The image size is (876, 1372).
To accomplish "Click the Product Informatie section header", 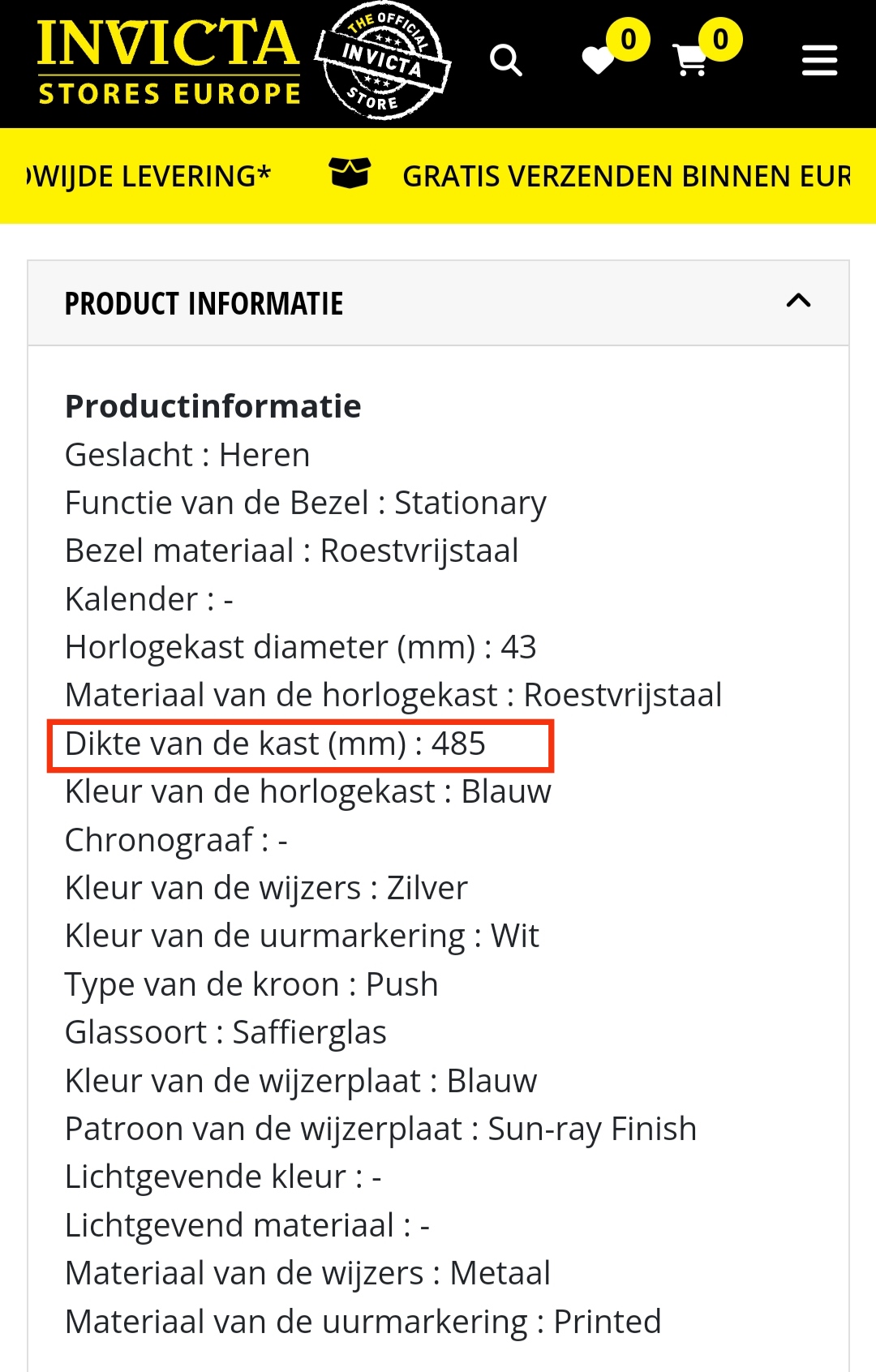I will click(438, 303).
